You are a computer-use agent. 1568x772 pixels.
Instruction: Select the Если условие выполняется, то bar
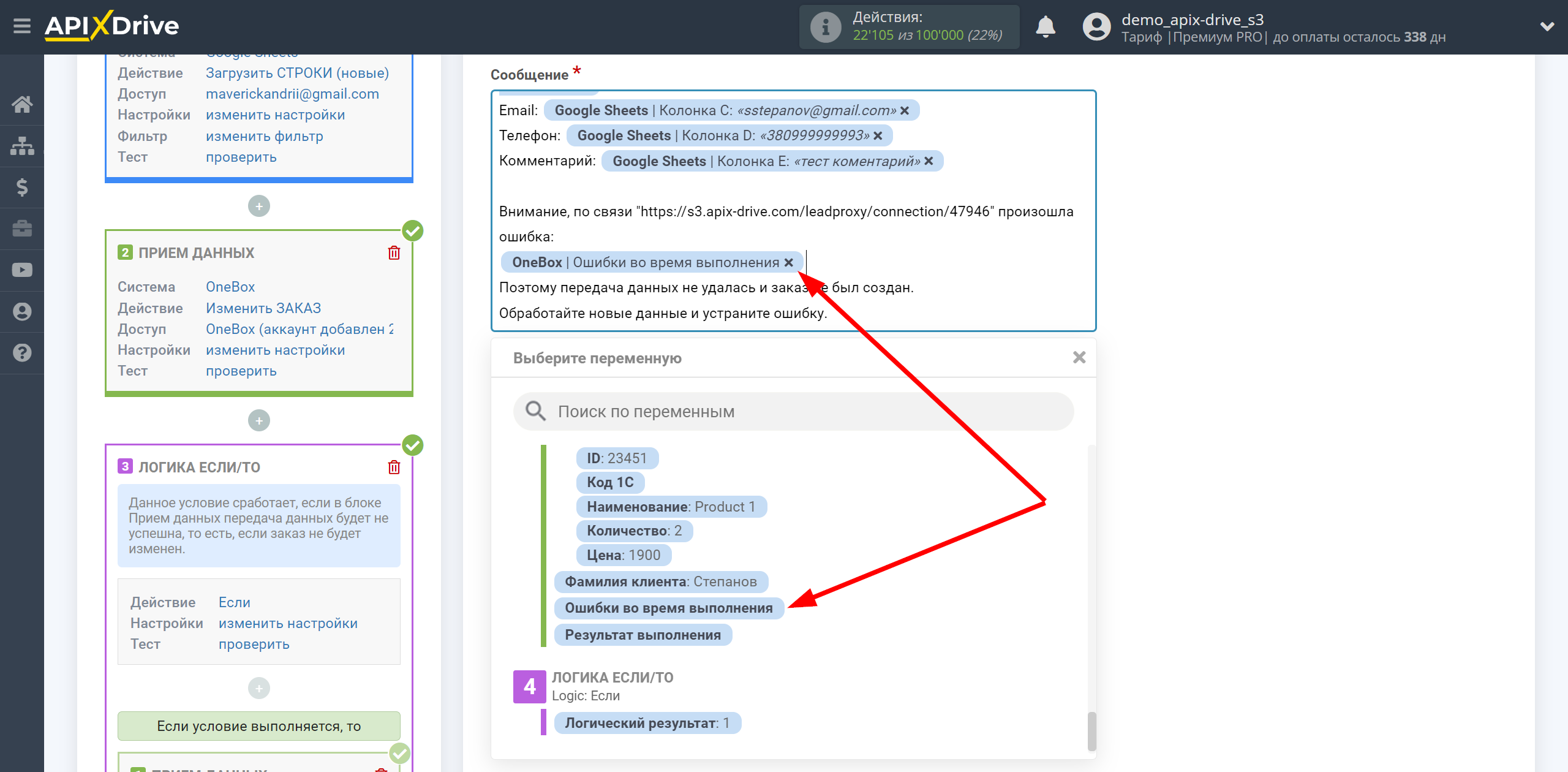(258, 726)
